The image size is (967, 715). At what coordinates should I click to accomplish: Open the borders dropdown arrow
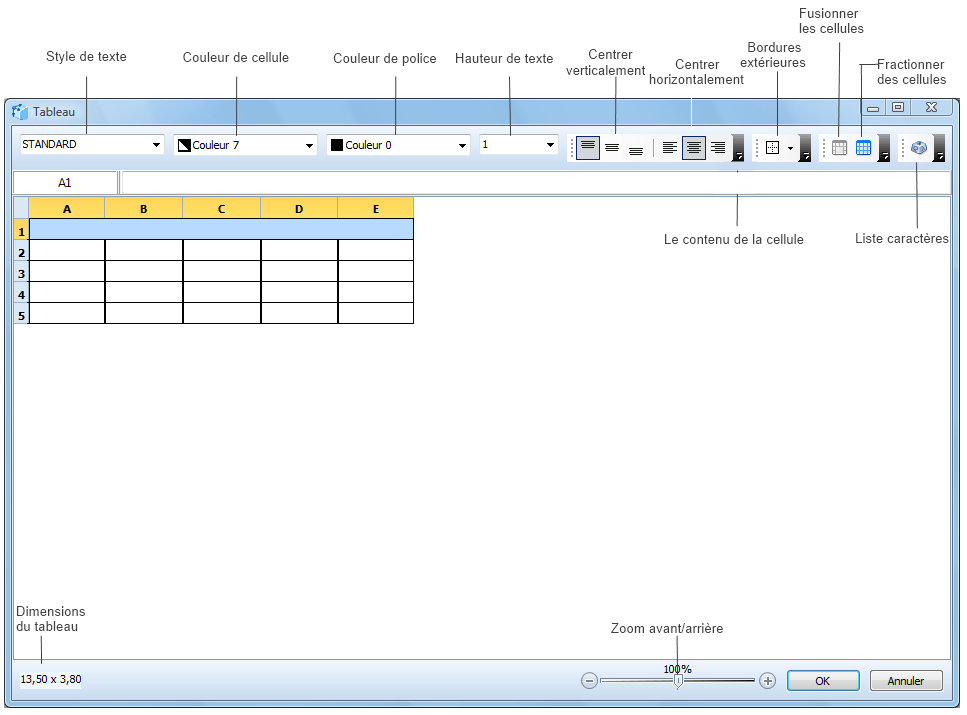click(791, 148)
